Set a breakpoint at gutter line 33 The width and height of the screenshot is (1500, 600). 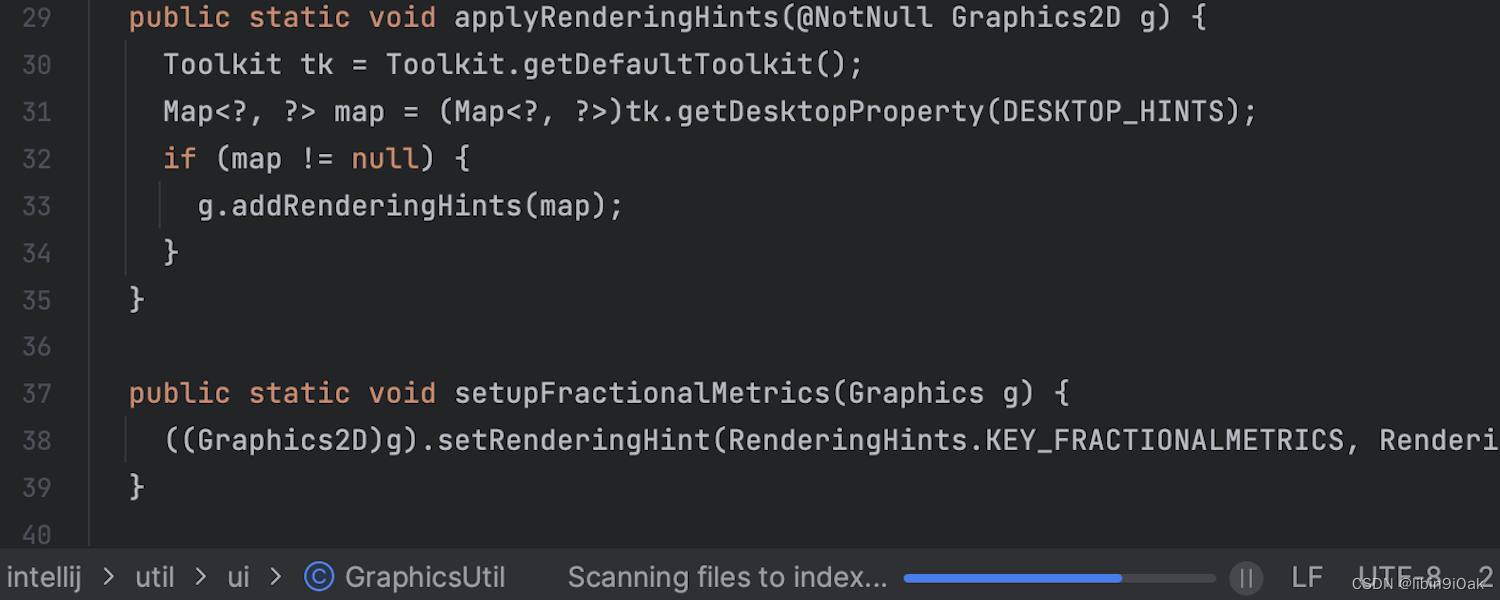37,206
